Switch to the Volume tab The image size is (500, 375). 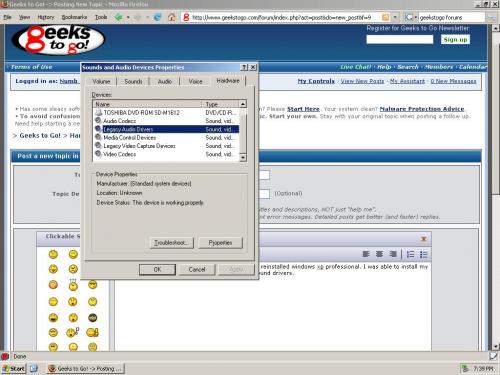coord(101,81)
